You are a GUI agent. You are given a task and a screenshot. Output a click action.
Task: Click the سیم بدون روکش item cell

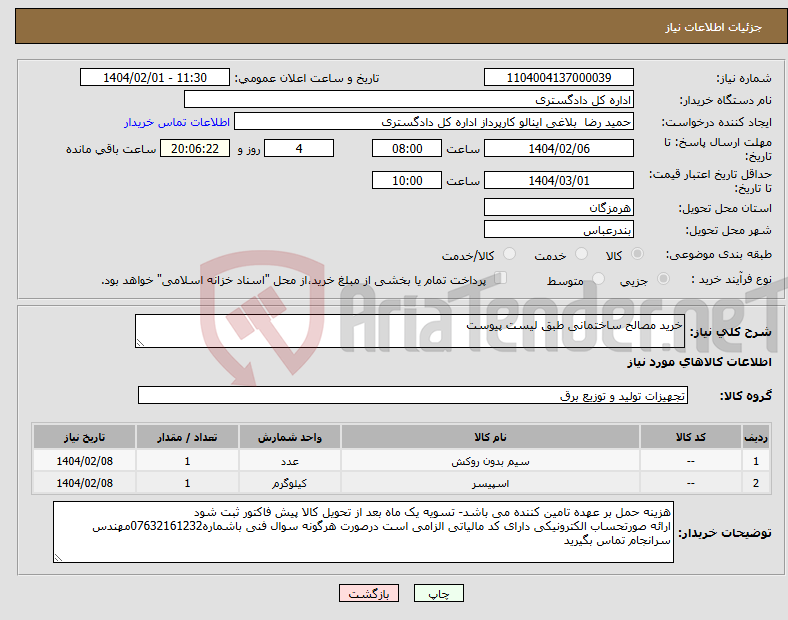pyautogui.click(x=490, y=461)
